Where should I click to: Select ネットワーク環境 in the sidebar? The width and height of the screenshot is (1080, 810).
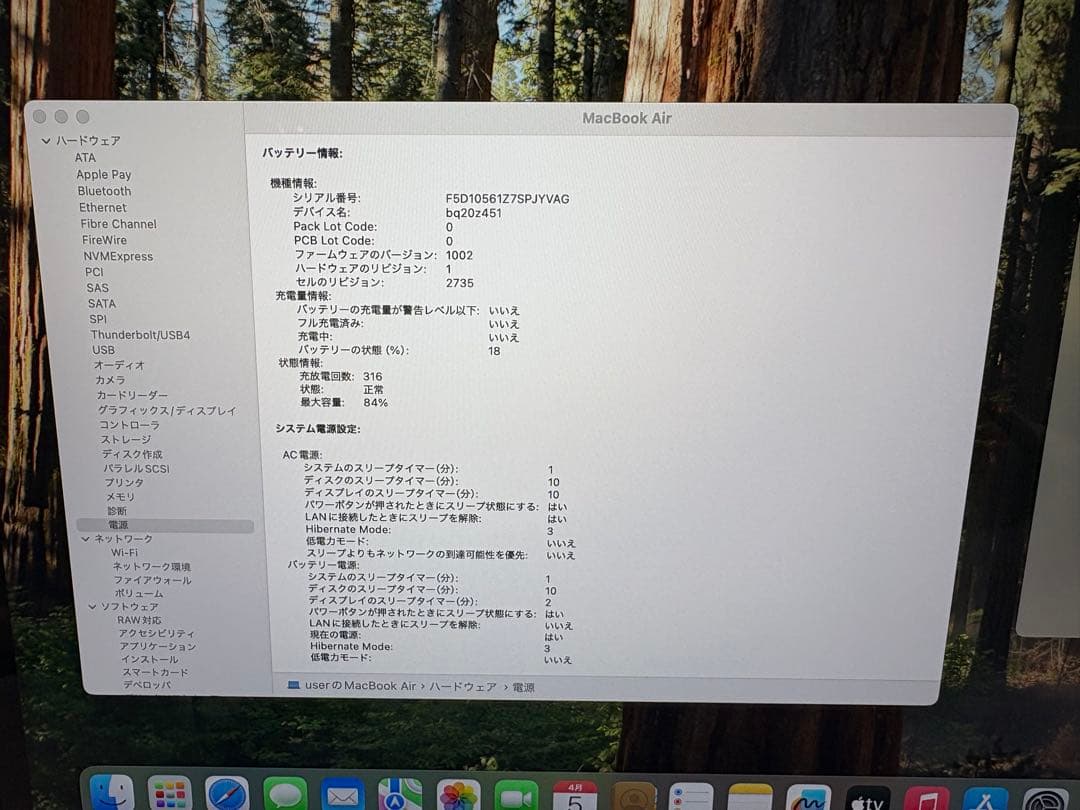tap(152, 567)
